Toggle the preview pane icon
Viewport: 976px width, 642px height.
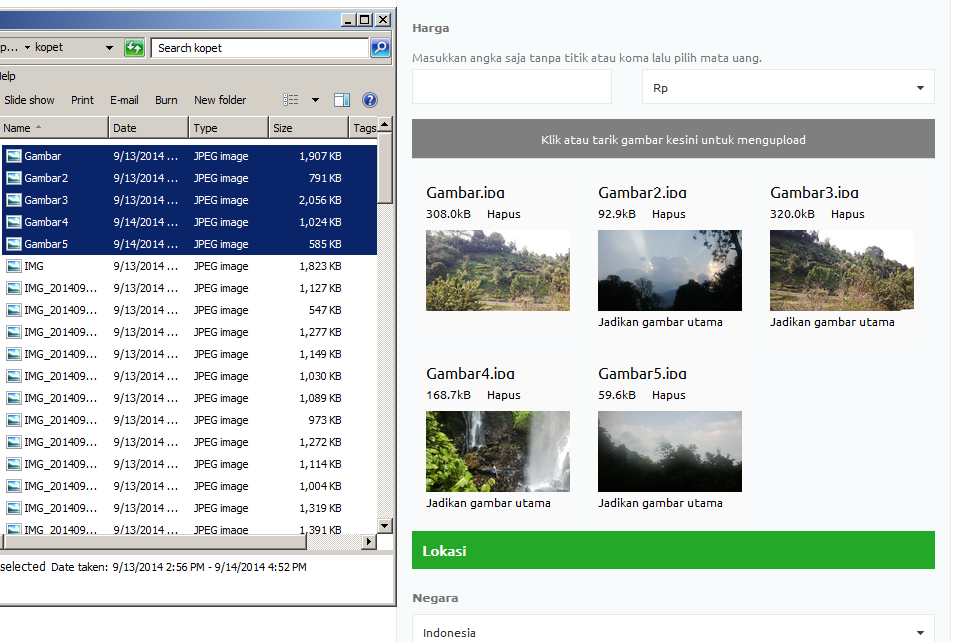click(342, 100)
